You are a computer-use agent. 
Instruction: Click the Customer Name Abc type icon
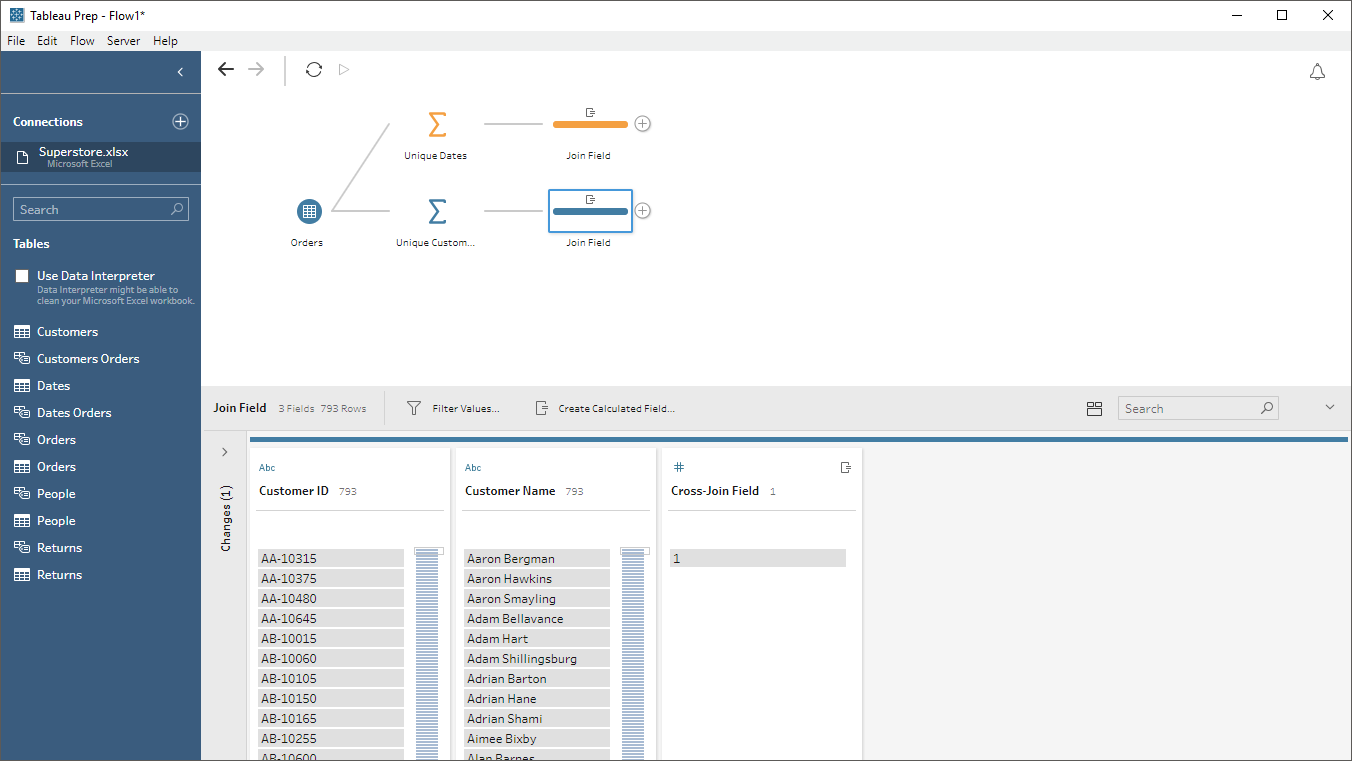click(473, 468)
